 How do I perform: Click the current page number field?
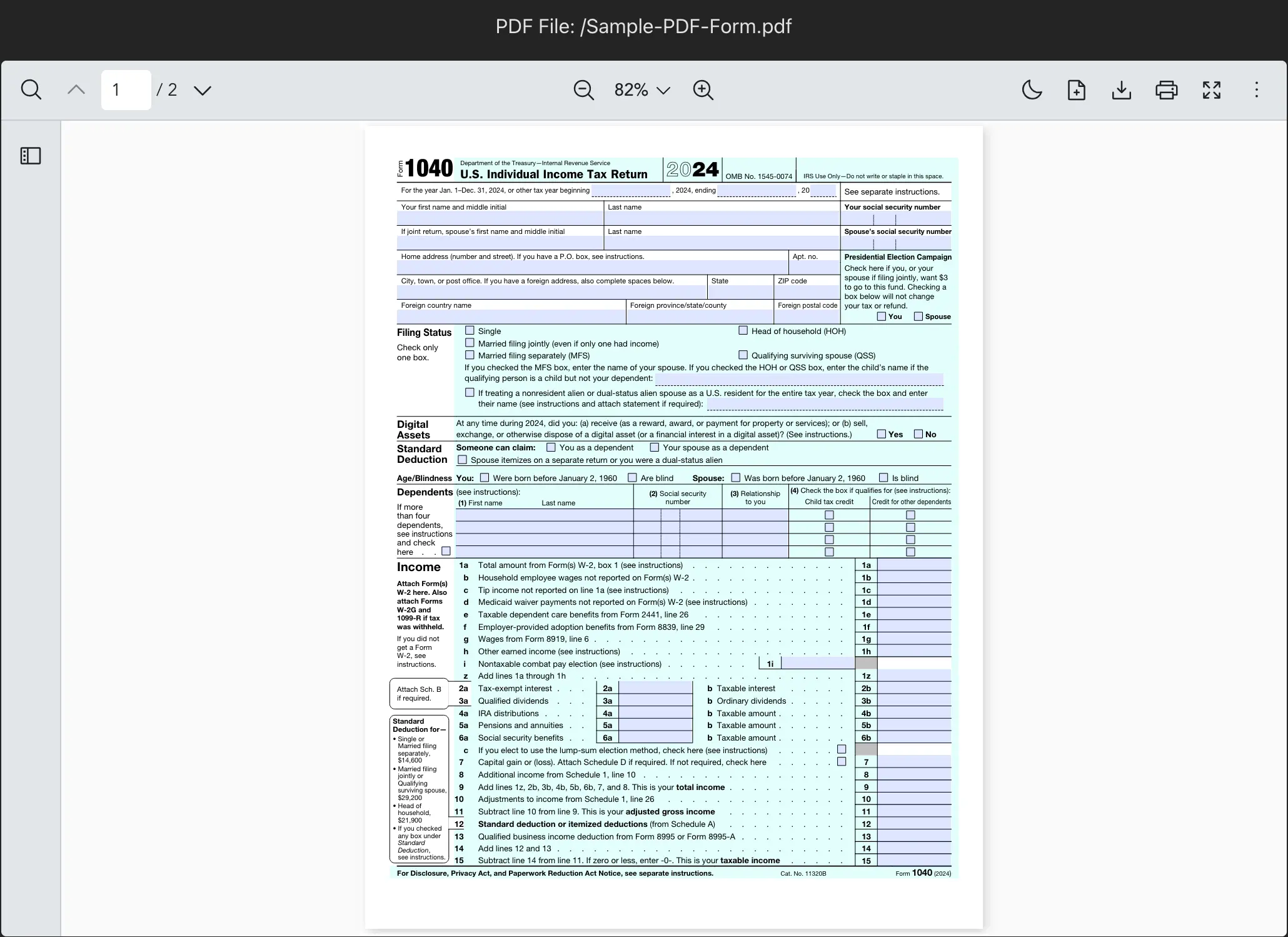[x=126, y=90]
